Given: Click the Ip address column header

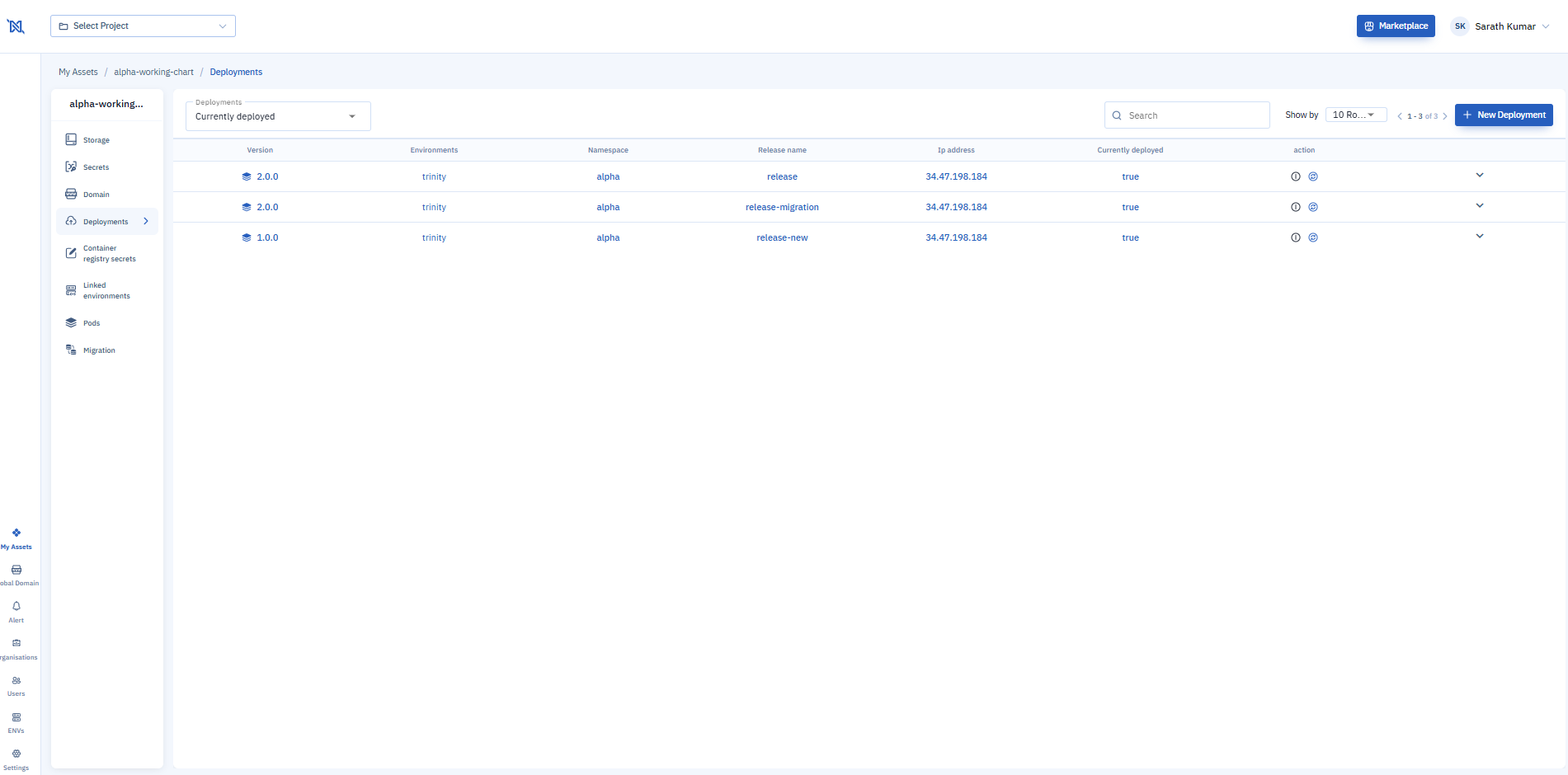Looking at the screenshot, I should pos(956,150).
